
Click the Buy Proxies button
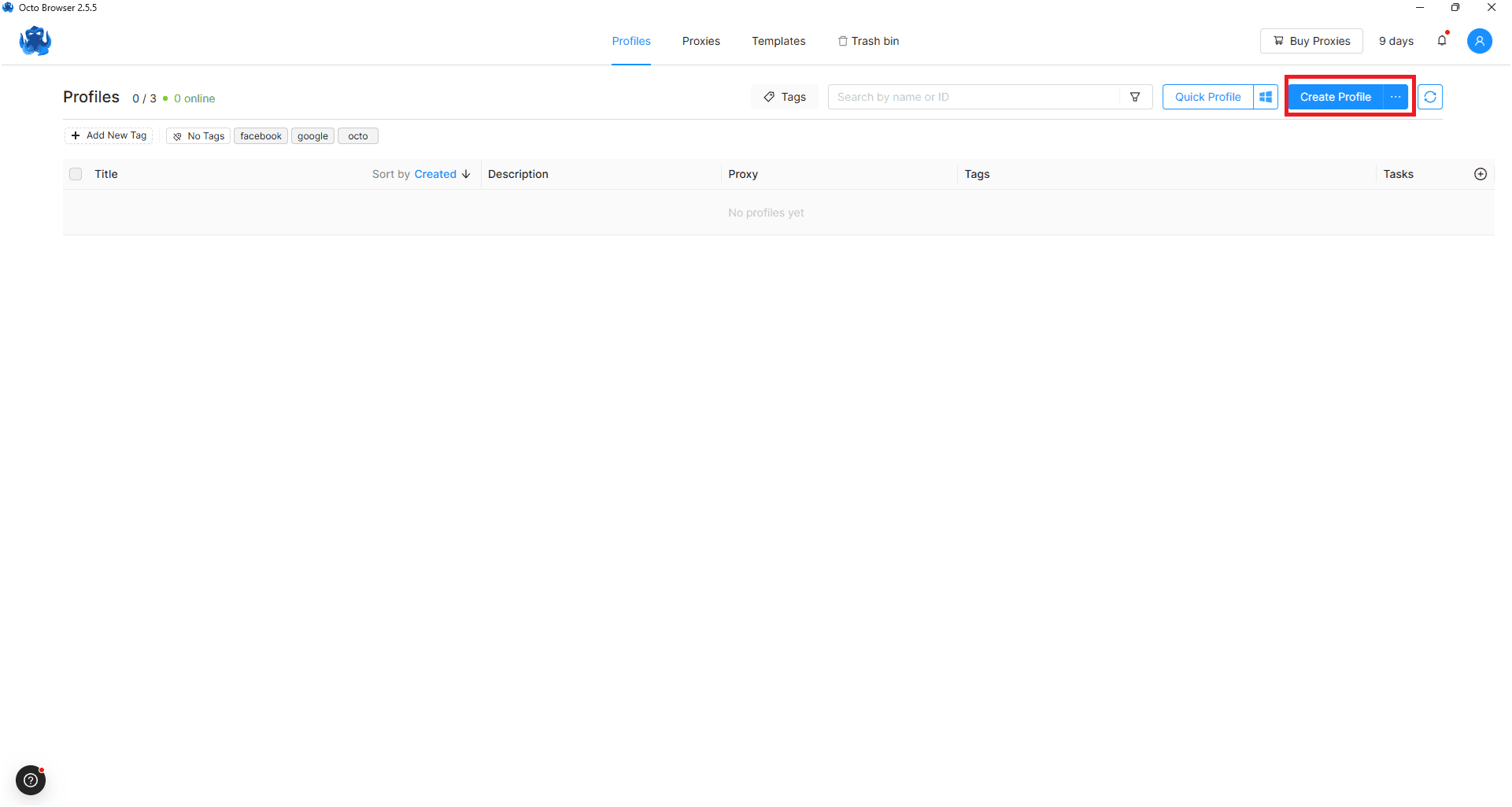coord(1311,41)
